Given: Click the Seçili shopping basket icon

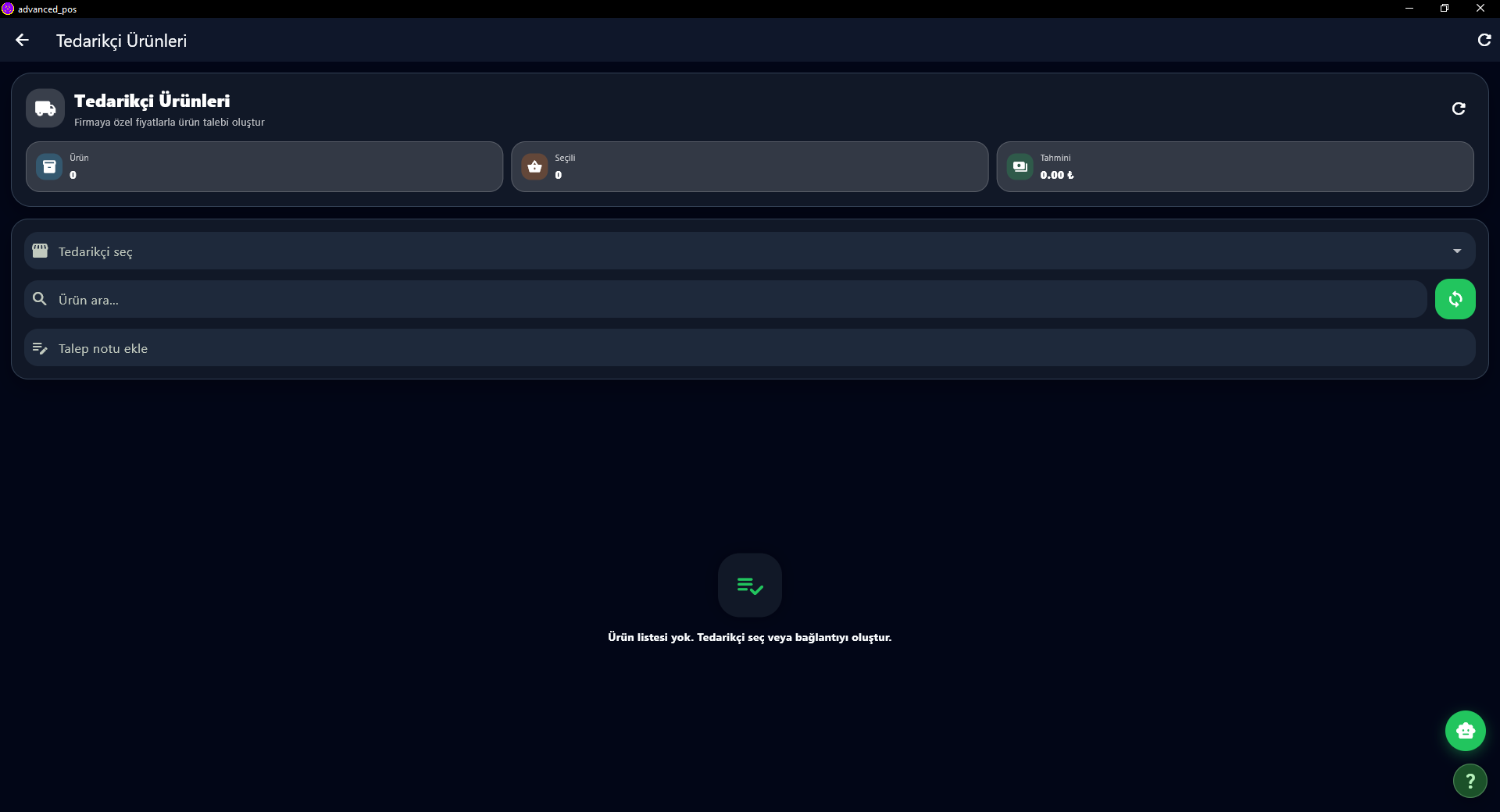Looking at the screenshot, I should point(534,166).
